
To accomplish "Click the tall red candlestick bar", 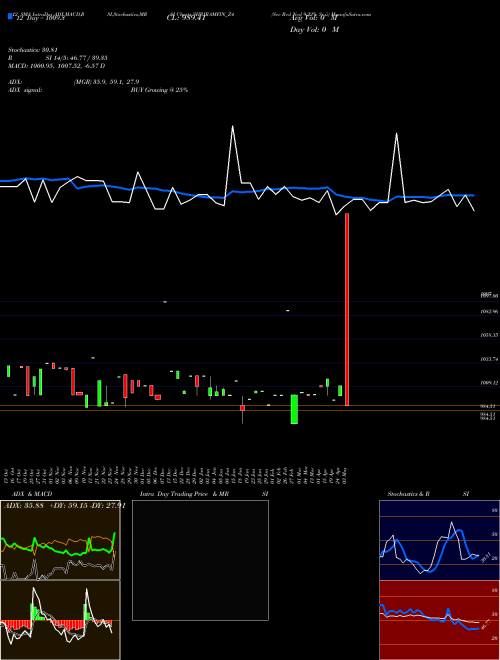I will point(347,309).
